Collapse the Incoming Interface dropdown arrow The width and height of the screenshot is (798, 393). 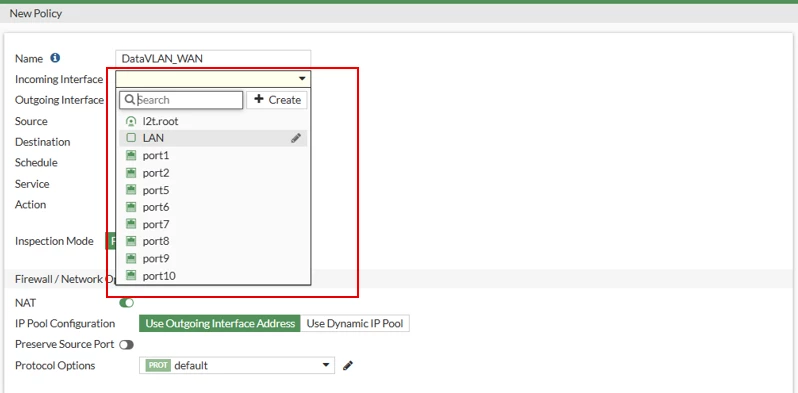click(x=302, y=79)
